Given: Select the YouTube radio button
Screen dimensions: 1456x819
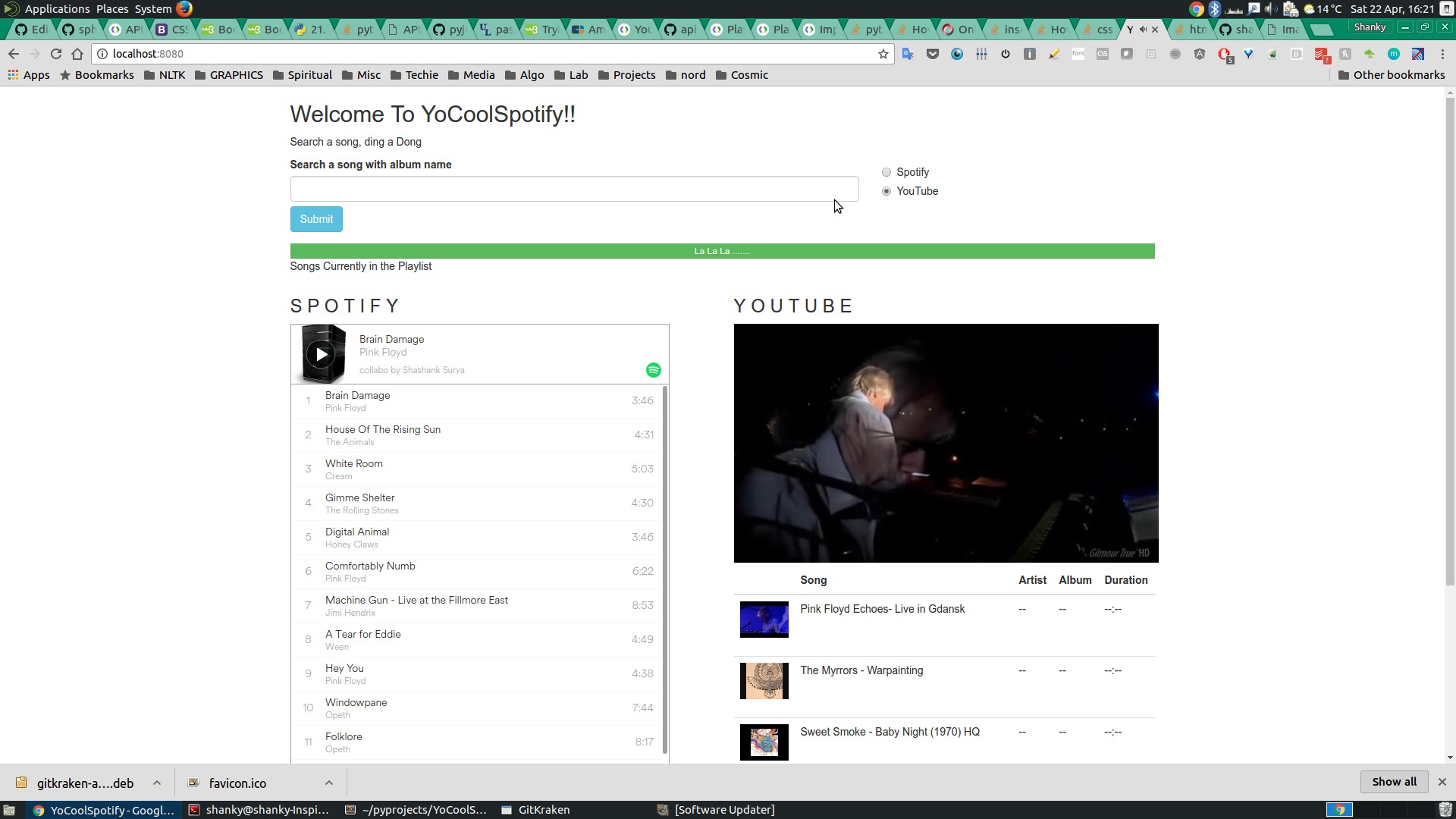Looking at the screenshot, I should click(x=886, y=191).
